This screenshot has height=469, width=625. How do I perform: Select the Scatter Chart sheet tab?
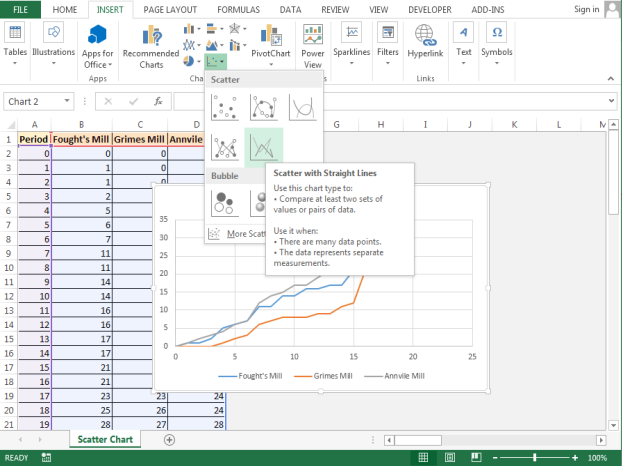pos(105,439)
